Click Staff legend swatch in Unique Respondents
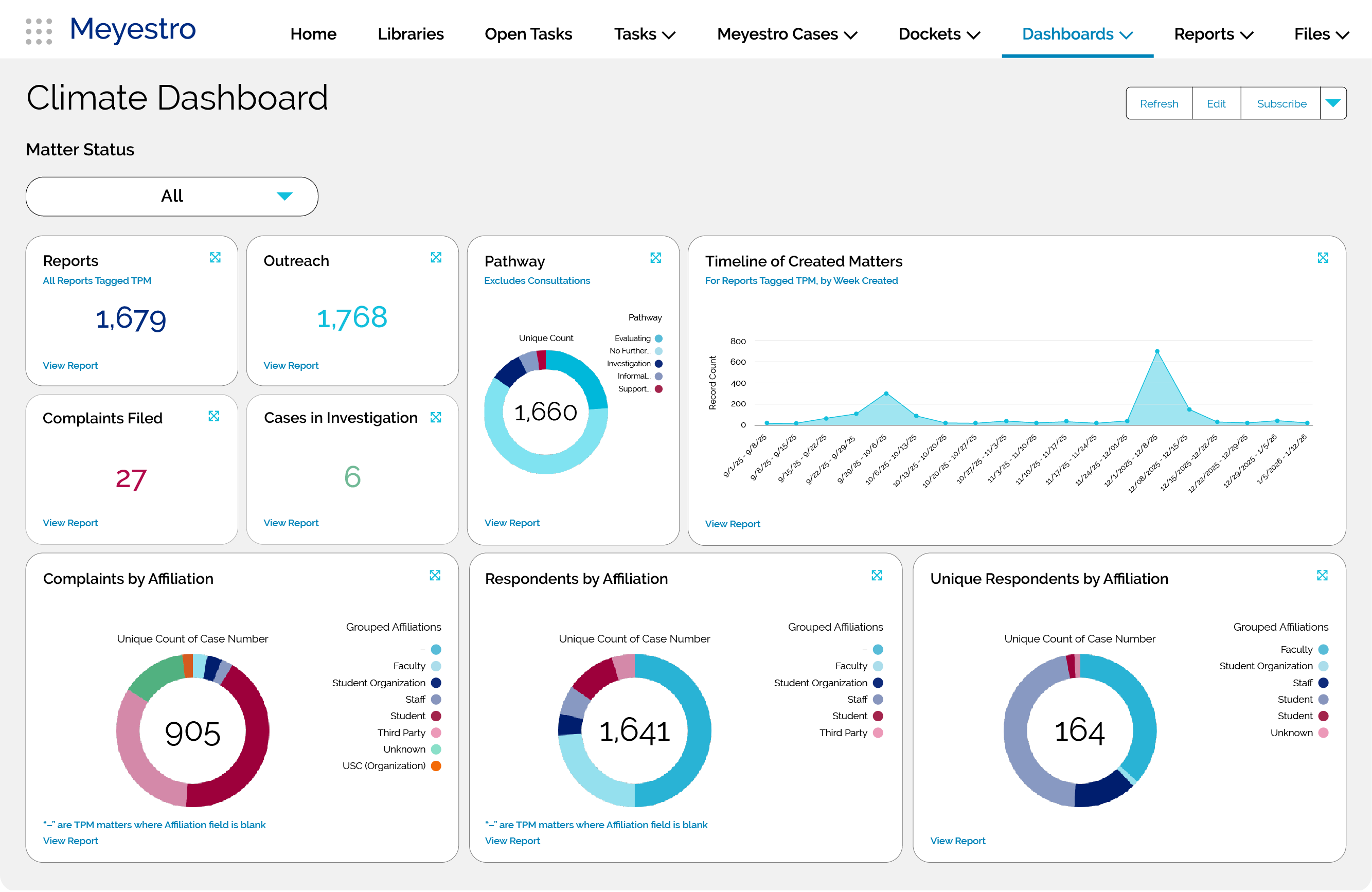 tap(1324, 683)
